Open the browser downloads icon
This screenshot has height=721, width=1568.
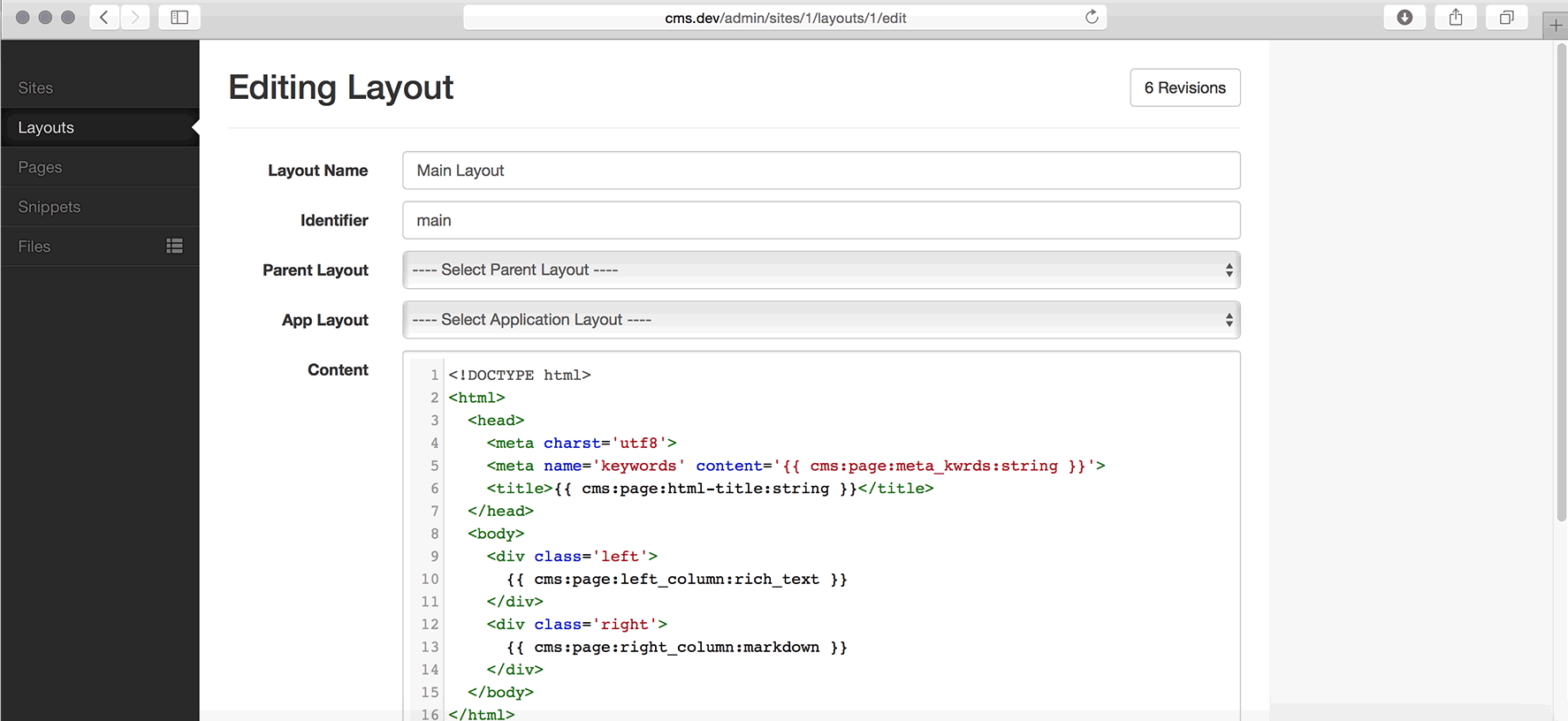click(1404, 18)
